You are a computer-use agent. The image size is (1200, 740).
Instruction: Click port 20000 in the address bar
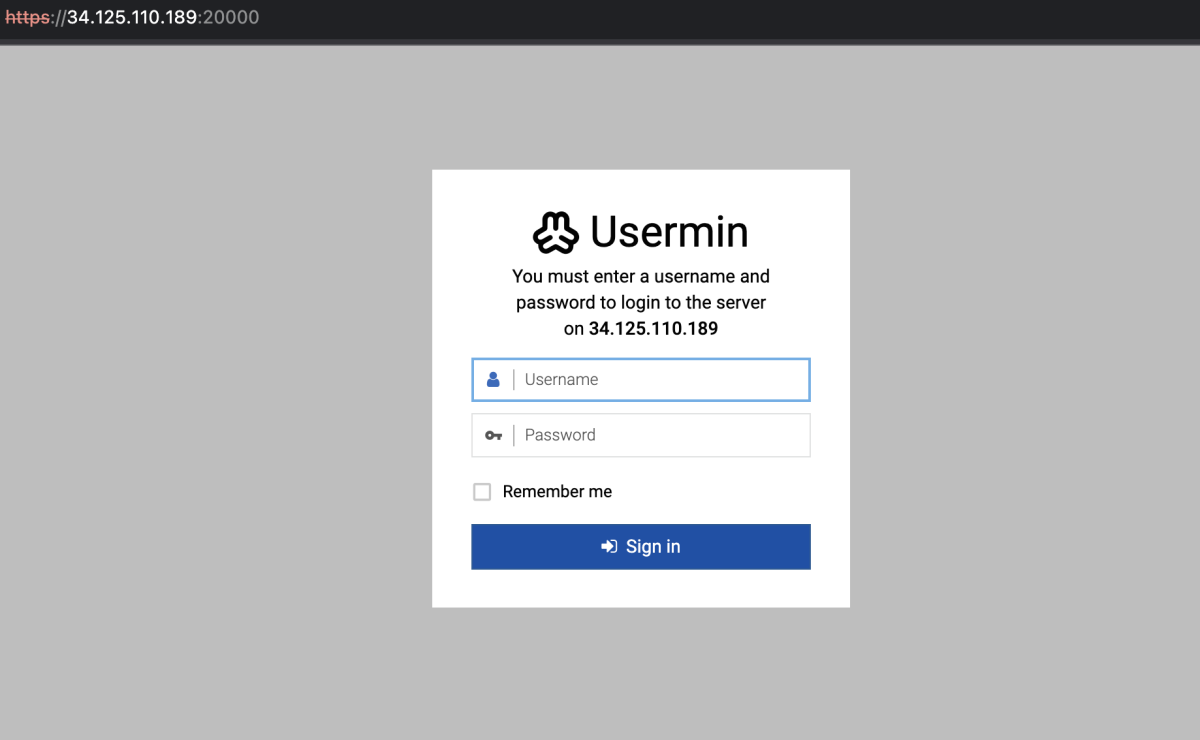click(231, 18)
